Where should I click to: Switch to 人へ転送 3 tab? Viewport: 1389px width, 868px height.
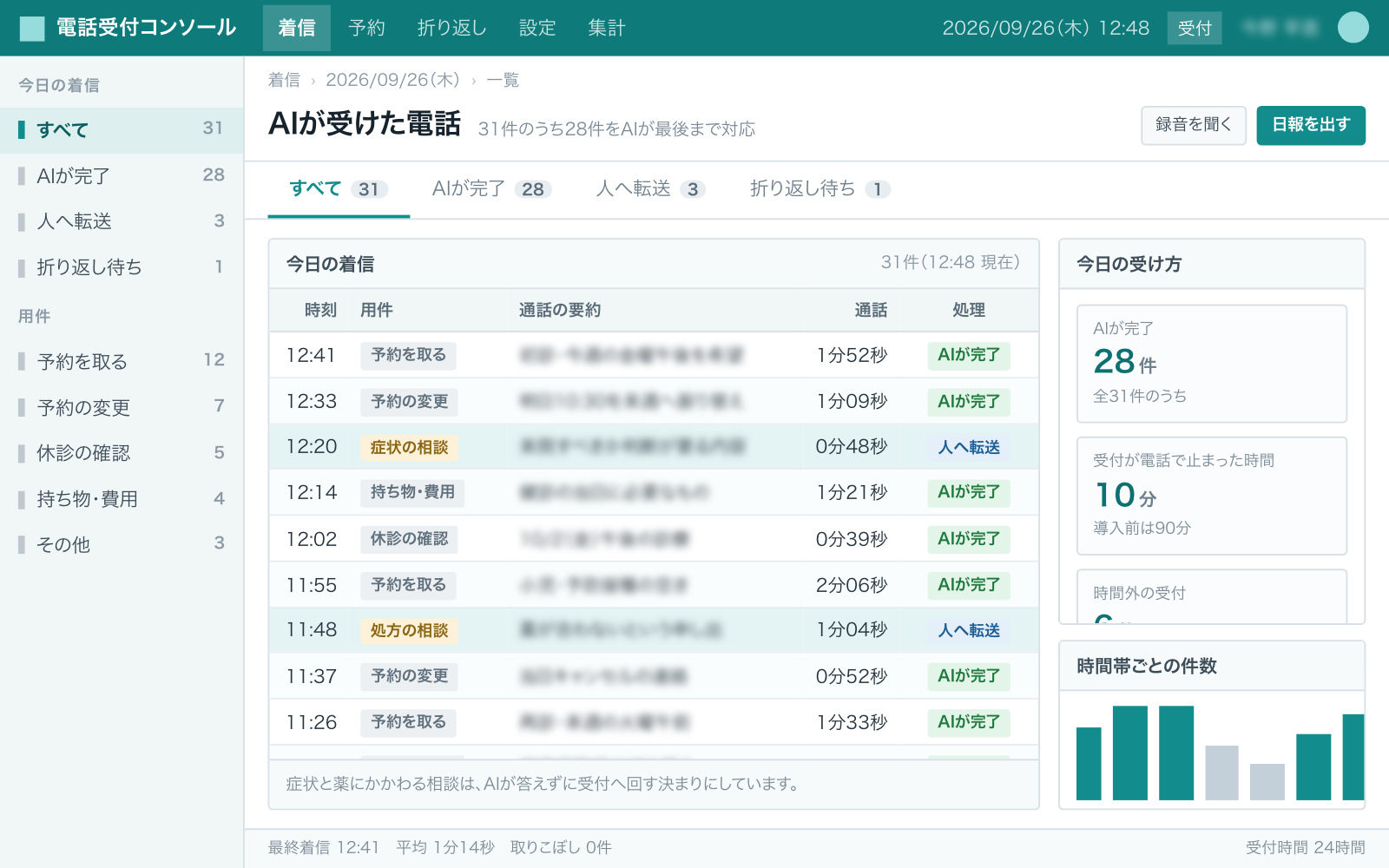pos(651,189)
